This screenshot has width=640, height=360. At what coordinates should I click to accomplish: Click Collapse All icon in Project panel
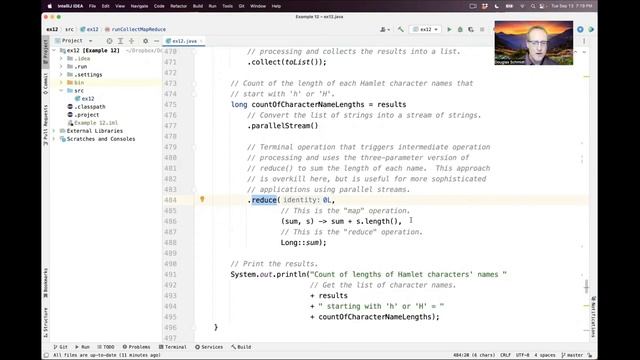[x=131, y=41]
